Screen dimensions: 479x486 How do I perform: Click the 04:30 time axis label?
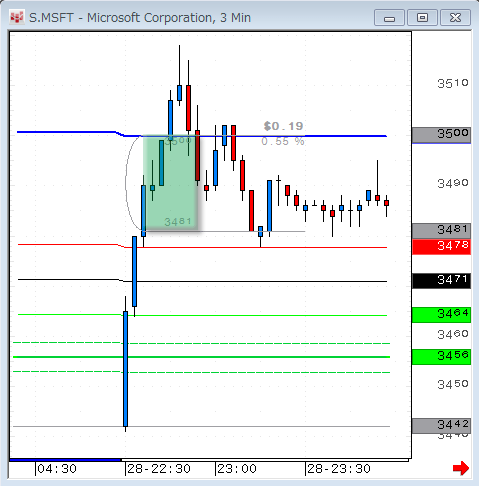57,469
